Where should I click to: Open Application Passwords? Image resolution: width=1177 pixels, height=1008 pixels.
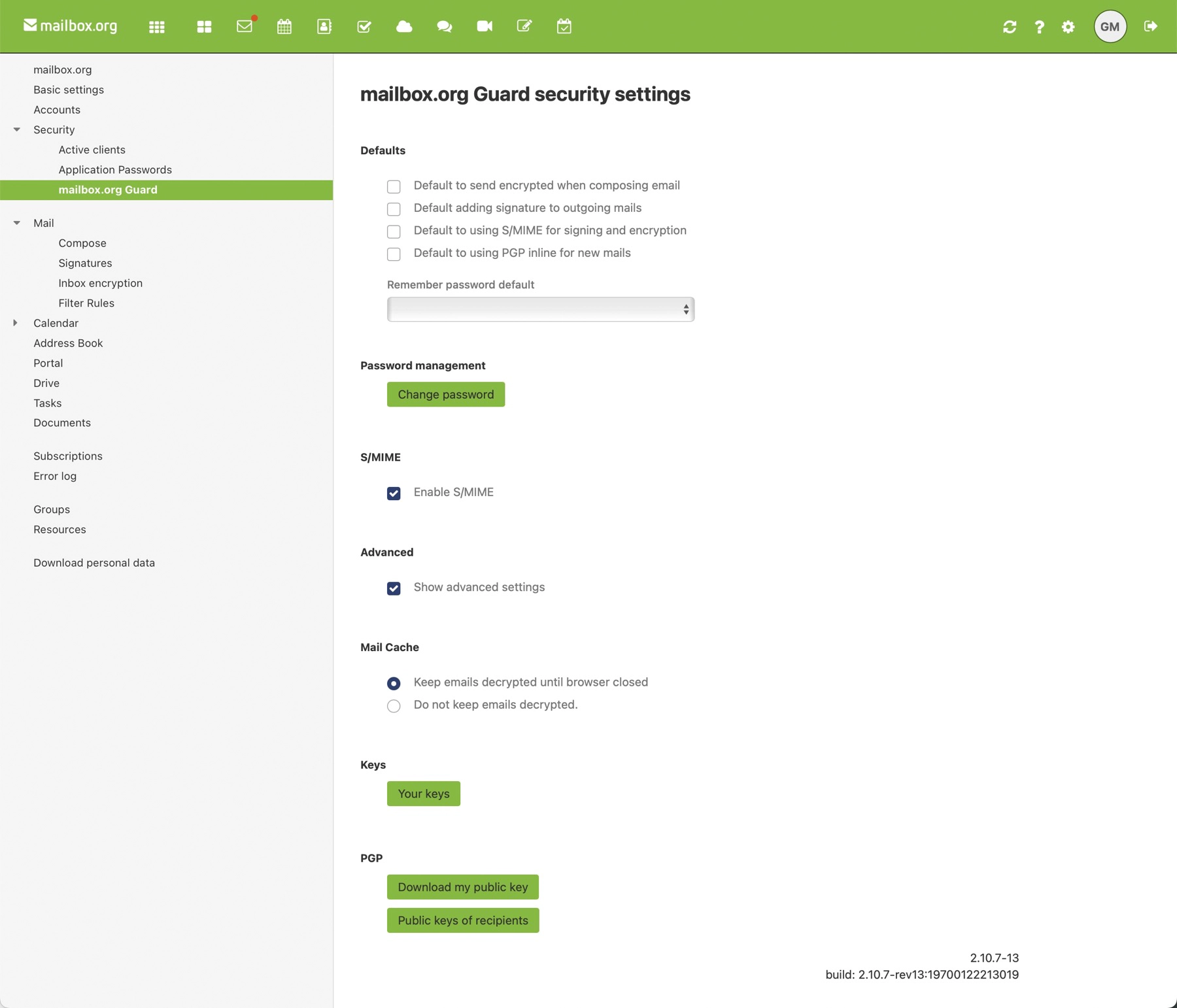click(x=115, y=170)
